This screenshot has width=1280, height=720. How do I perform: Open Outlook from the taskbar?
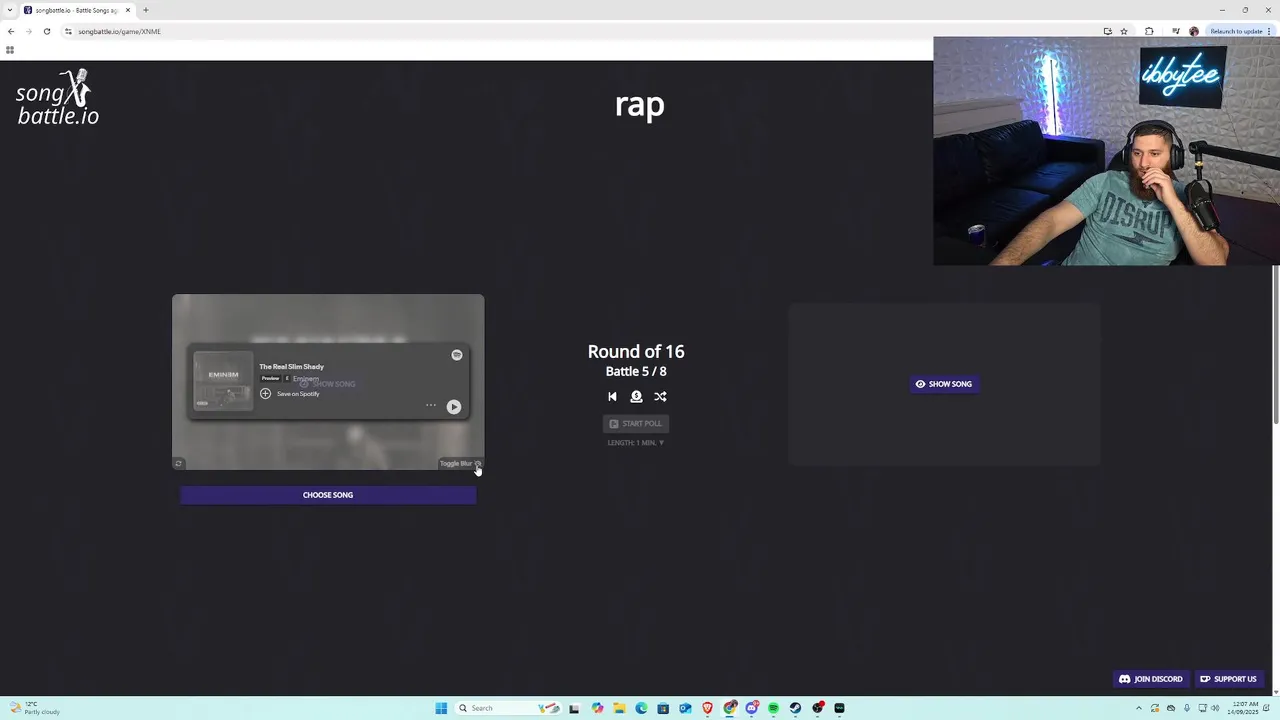tap(685, 708)
